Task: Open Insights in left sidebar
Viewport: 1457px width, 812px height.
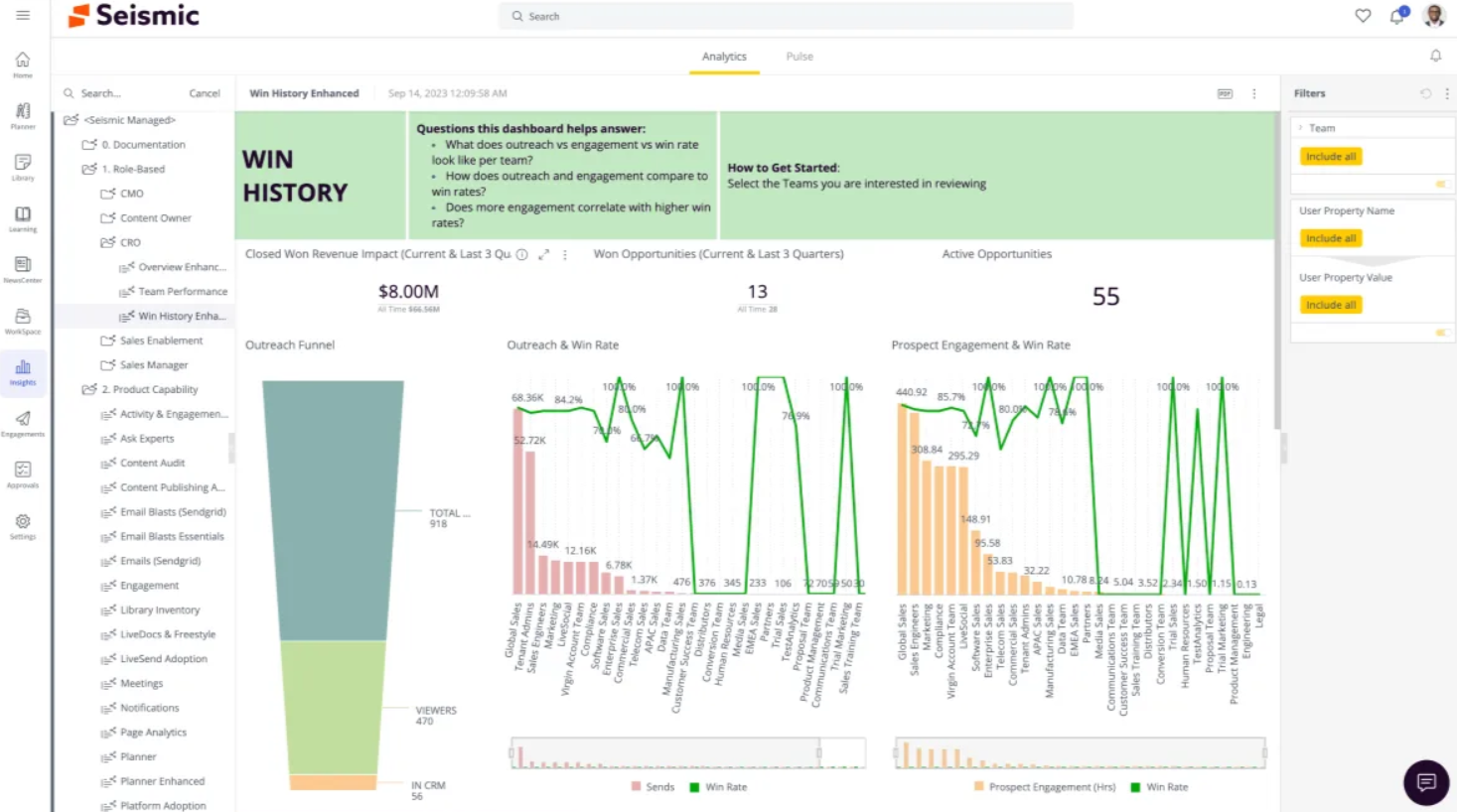Action: tap(23, 372)
